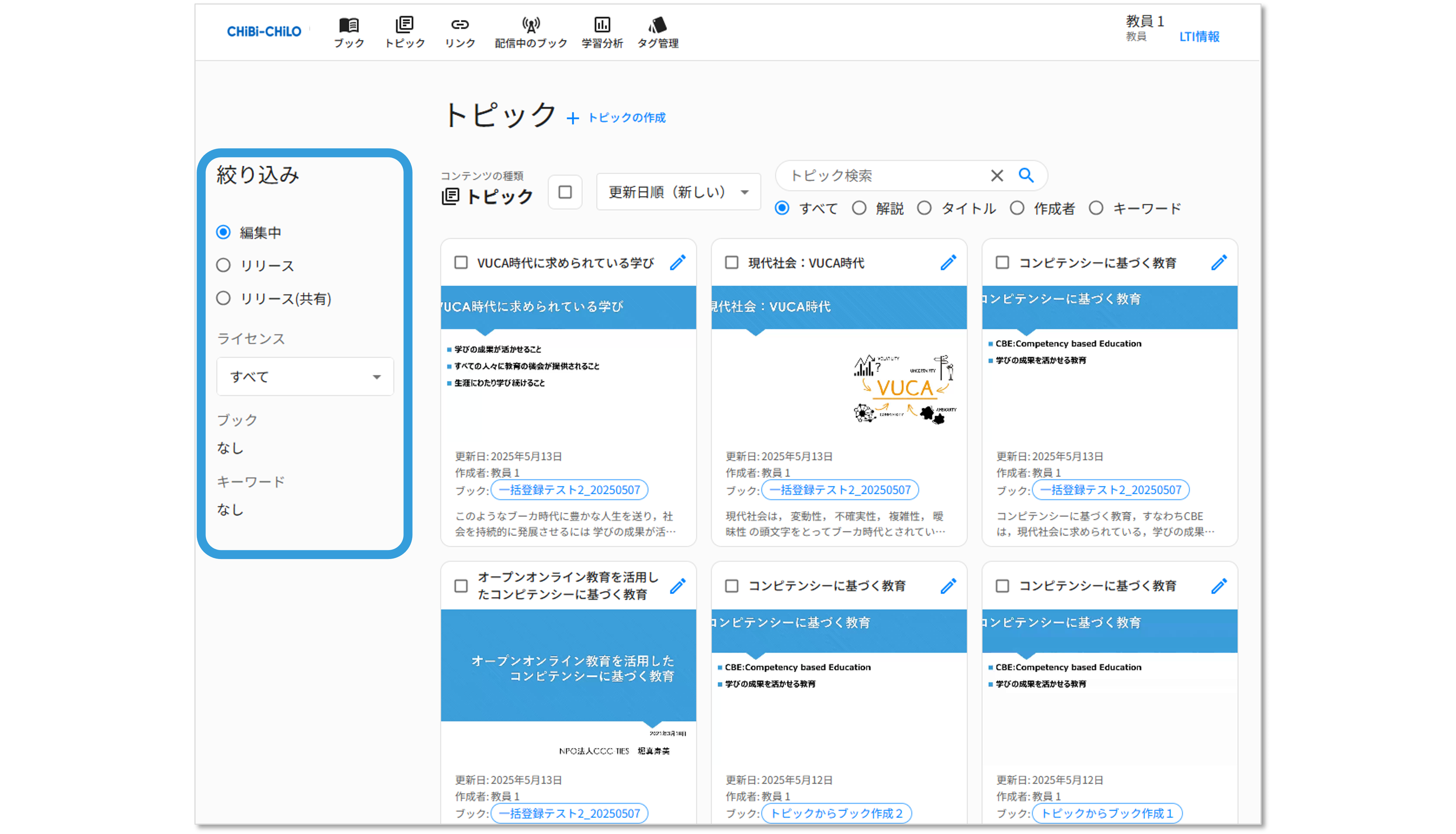Open 配信中のブック broadcast icon

point(531,25)
